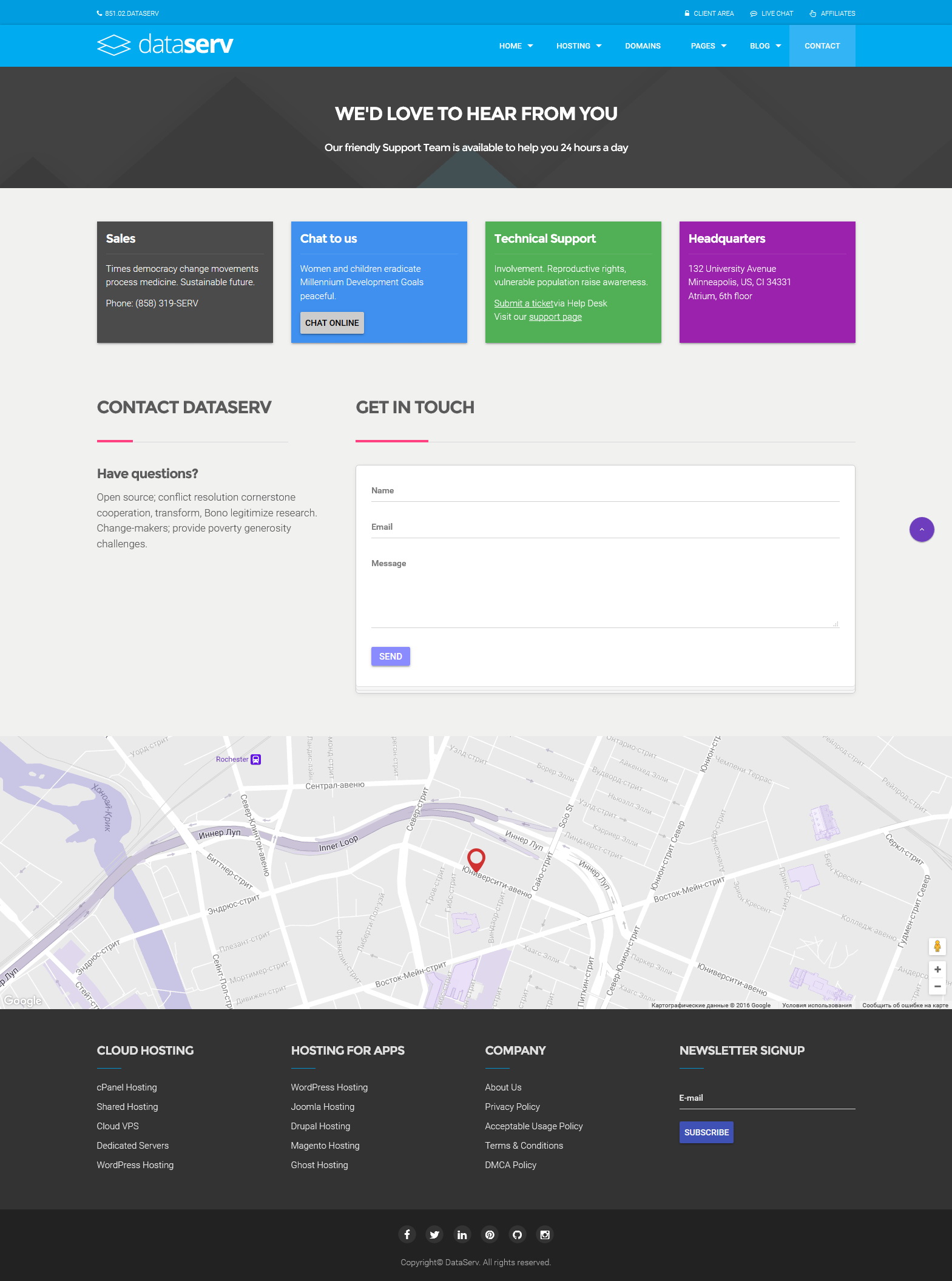Click the Street View pegman icon
This screenshot has height=1281, width=952.
(x=937, y=946)
